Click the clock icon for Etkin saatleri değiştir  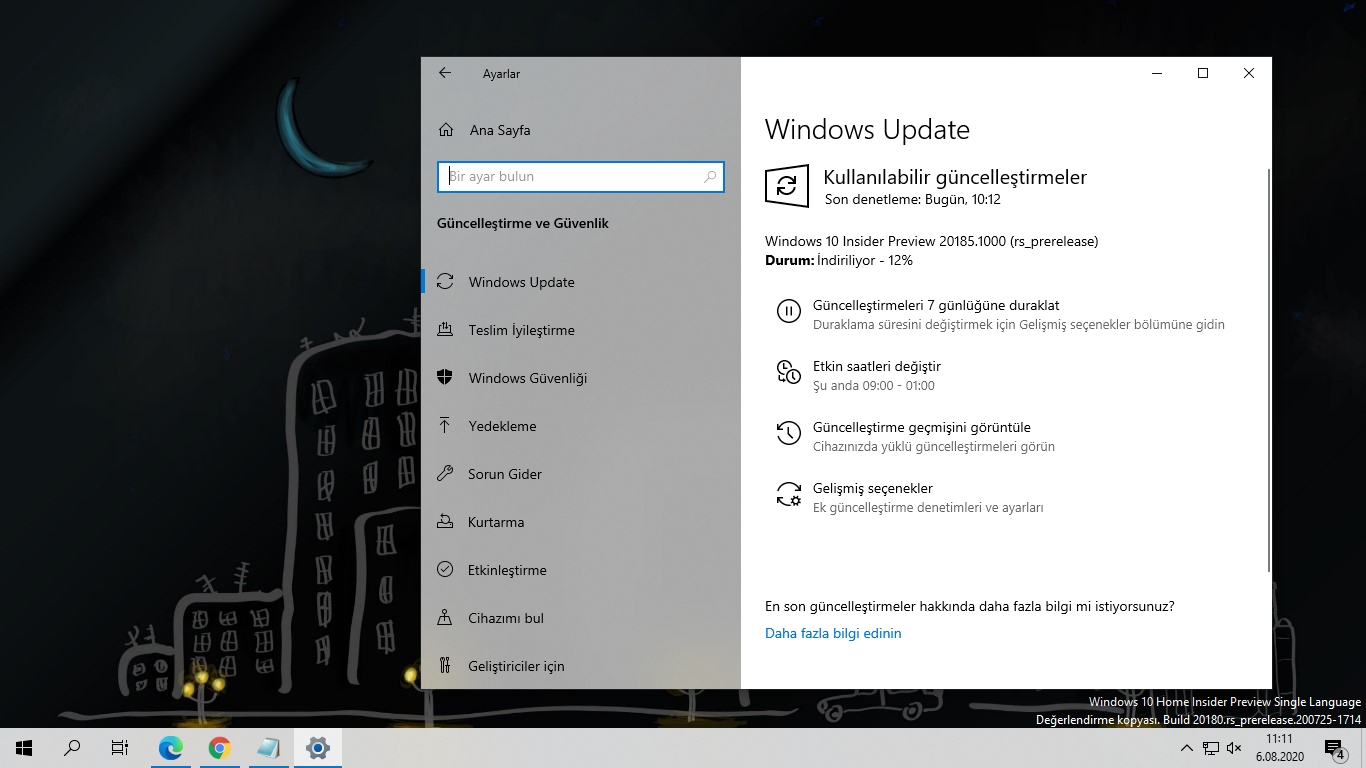point(788,372)
